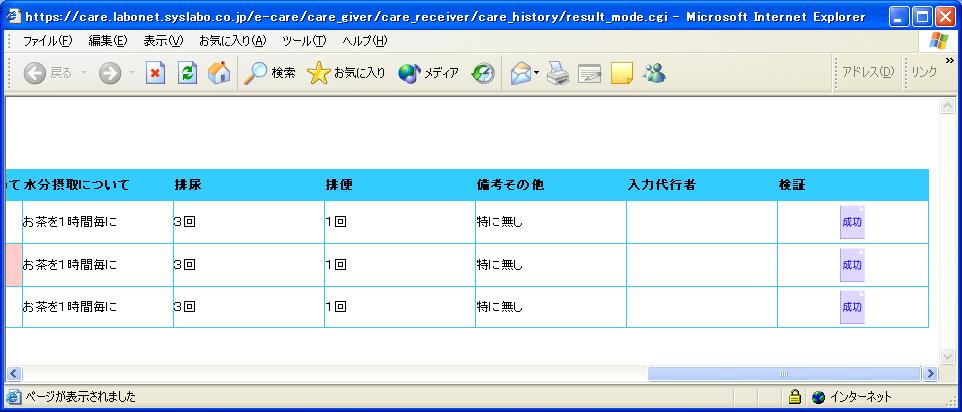Click the 成功 button in third row

click(852, 307)
